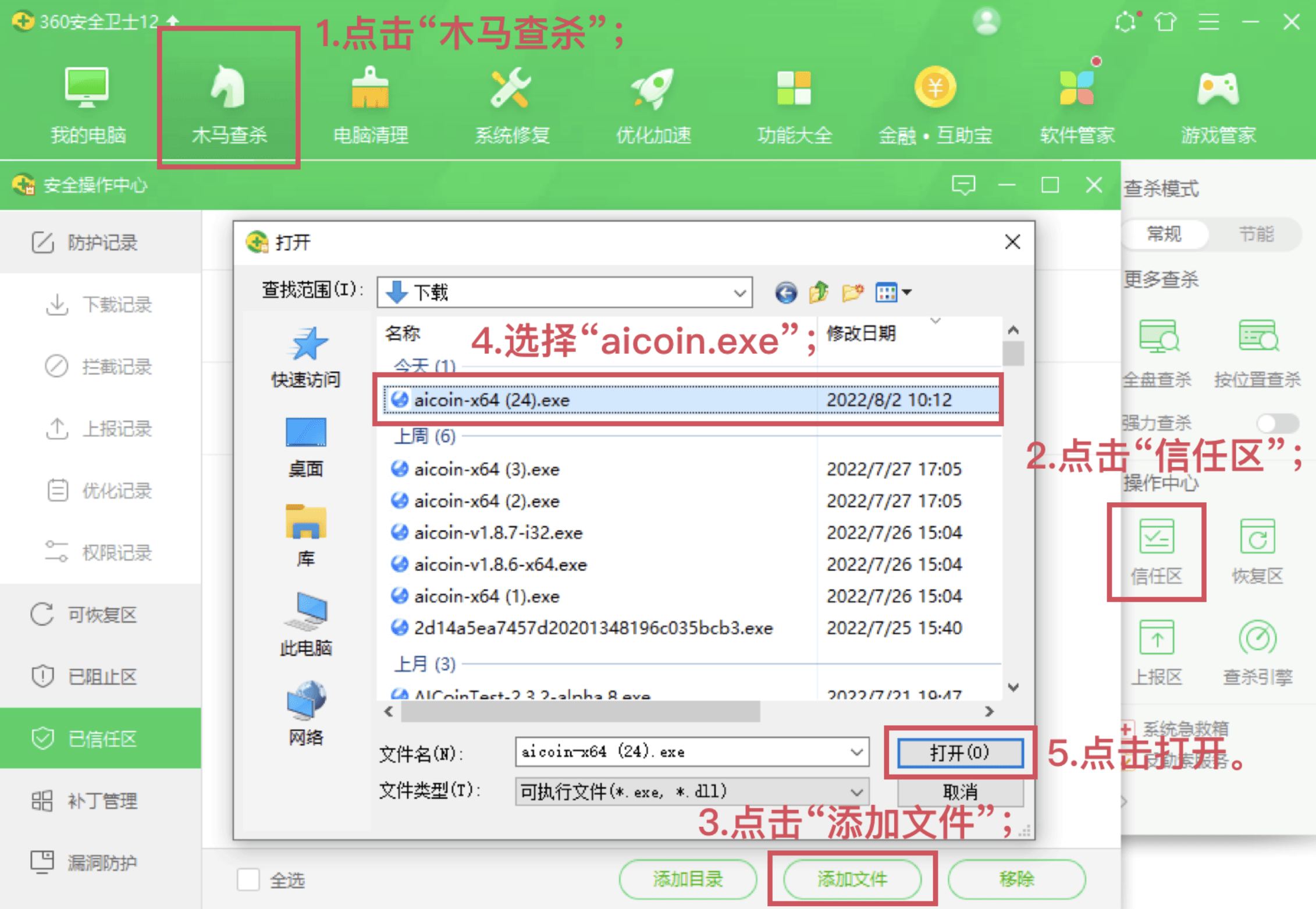1316x909 pixels.
Task: Click the 打开(O) button
Action: (x=960, y=752)
